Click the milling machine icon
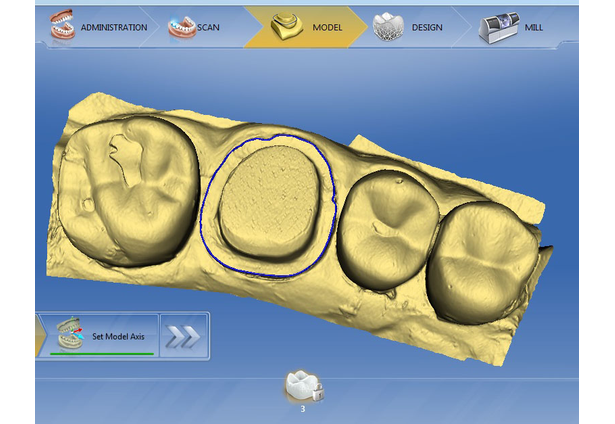 click(499, 27)
